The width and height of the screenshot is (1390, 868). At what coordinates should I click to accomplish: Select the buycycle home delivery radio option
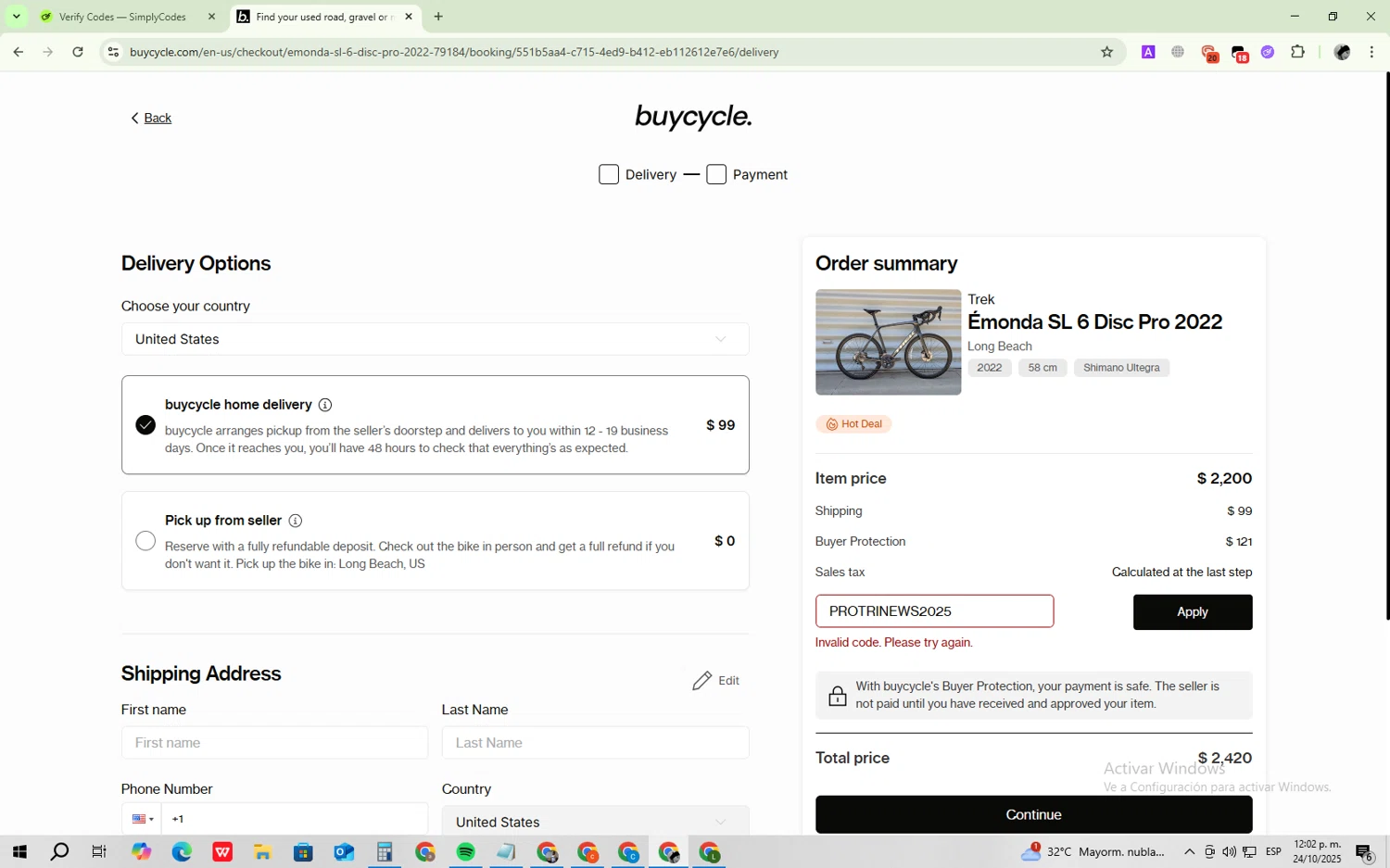point(145,424)
